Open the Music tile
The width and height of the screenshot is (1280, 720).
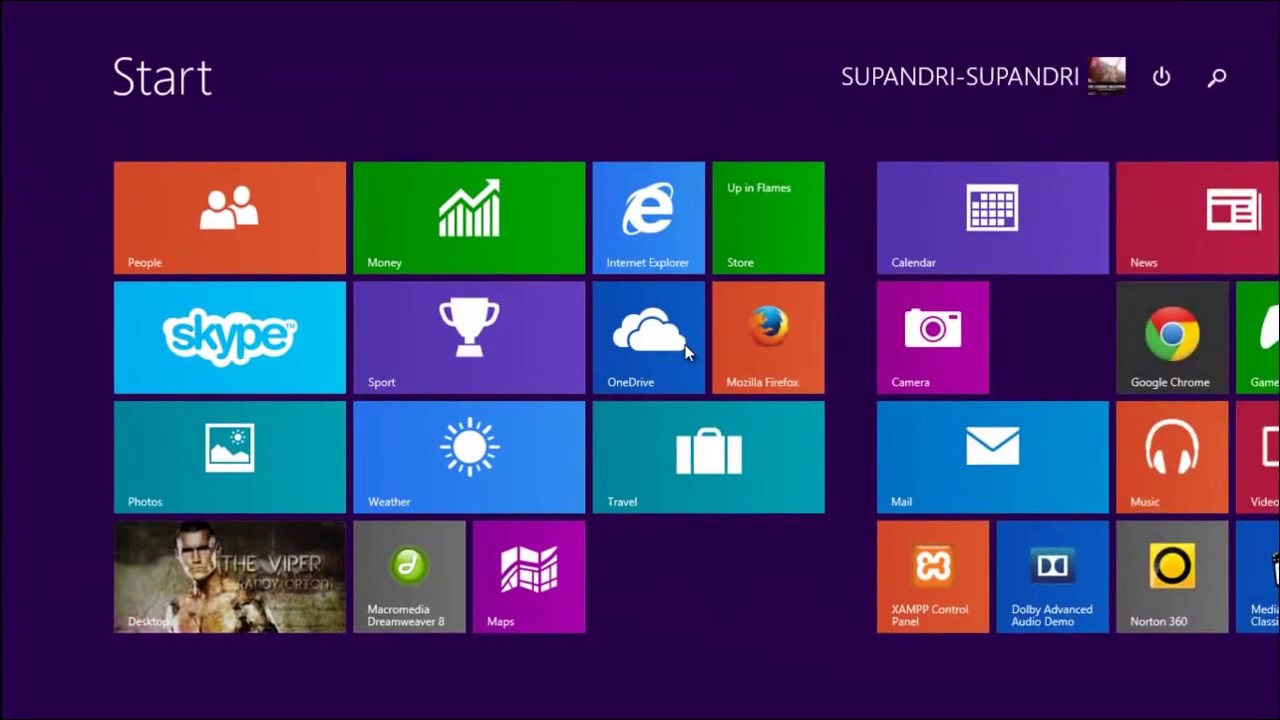[x=1172, y=457]
